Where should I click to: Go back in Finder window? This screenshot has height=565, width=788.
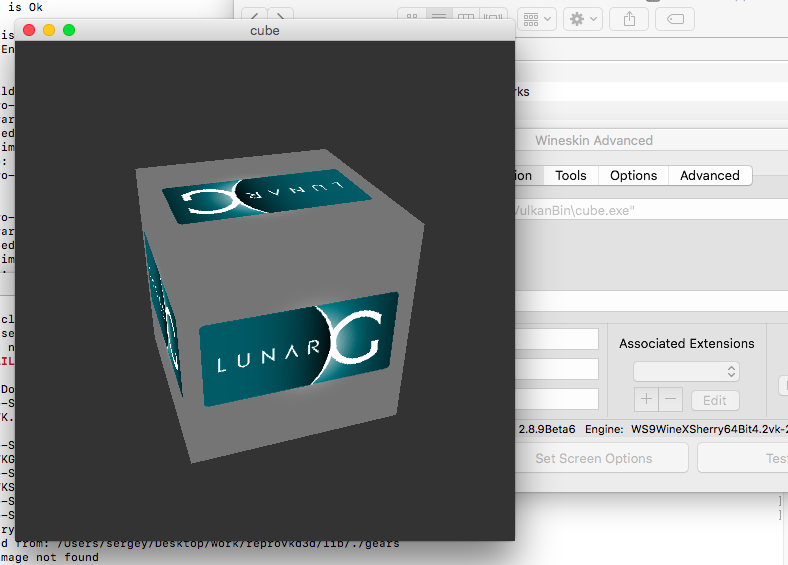(x=255, y=16)
